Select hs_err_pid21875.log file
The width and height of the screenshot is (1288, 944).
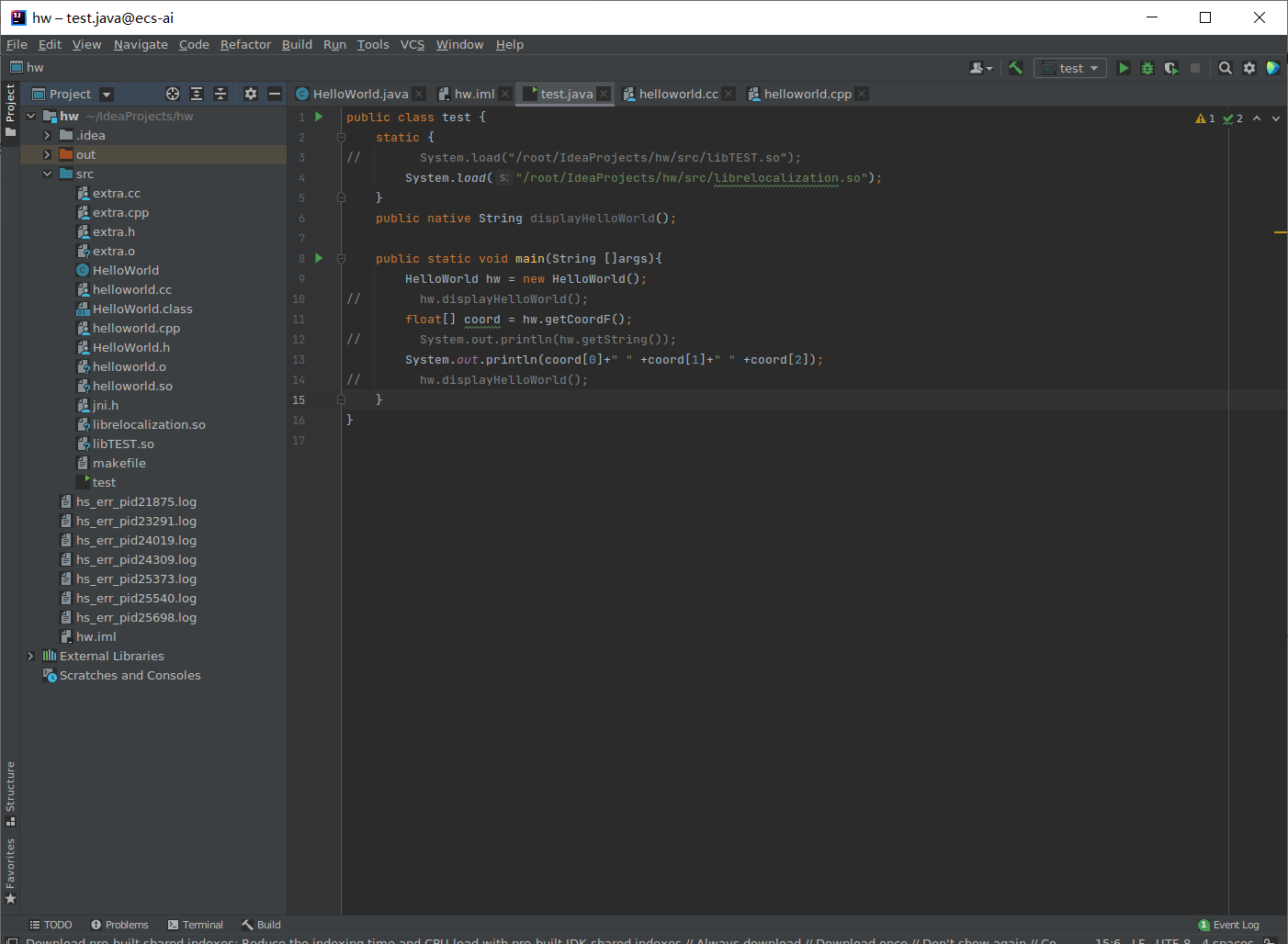click(136, 501)
